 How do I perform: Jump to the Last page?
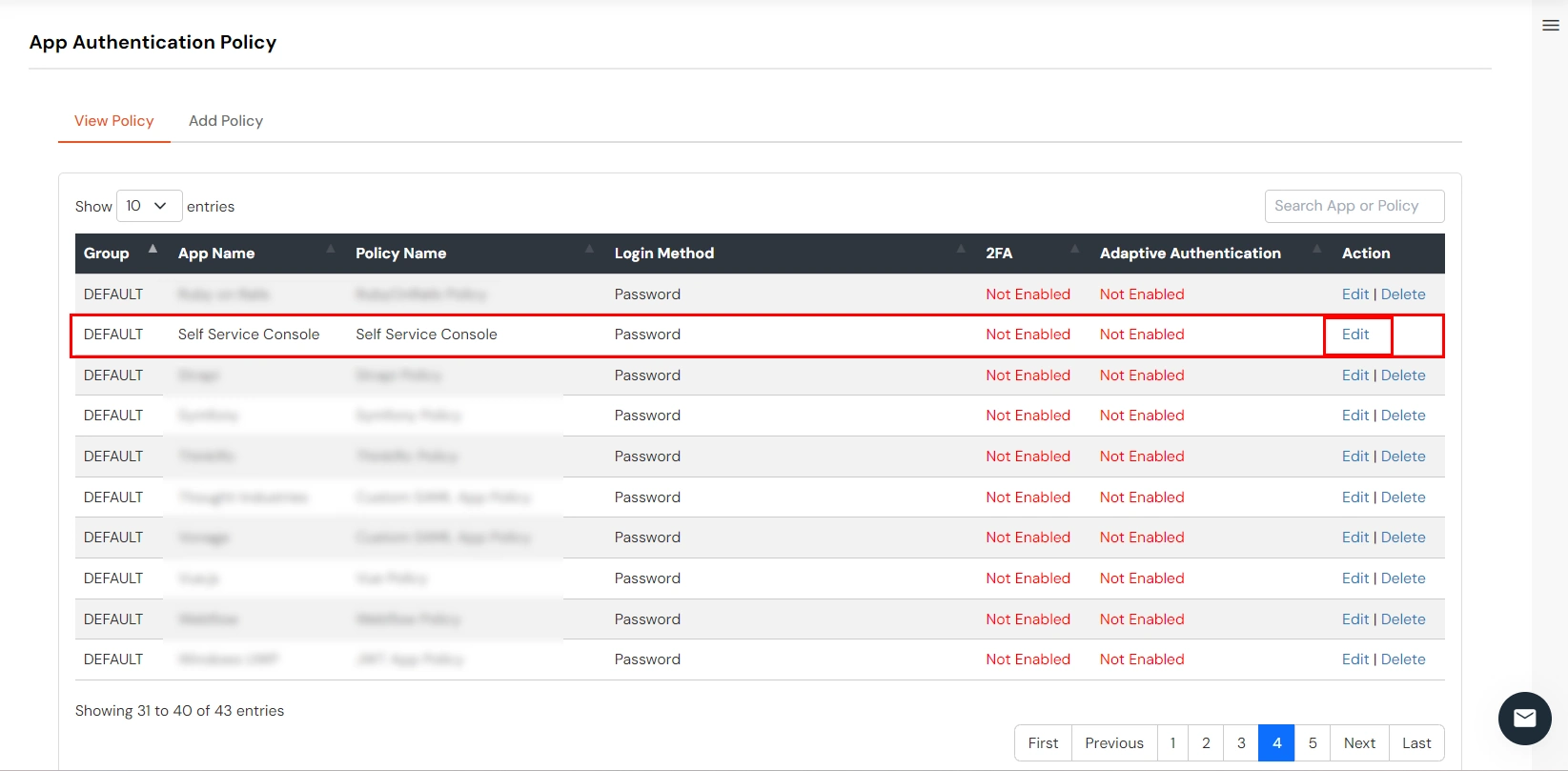[x=1416, y=743]
